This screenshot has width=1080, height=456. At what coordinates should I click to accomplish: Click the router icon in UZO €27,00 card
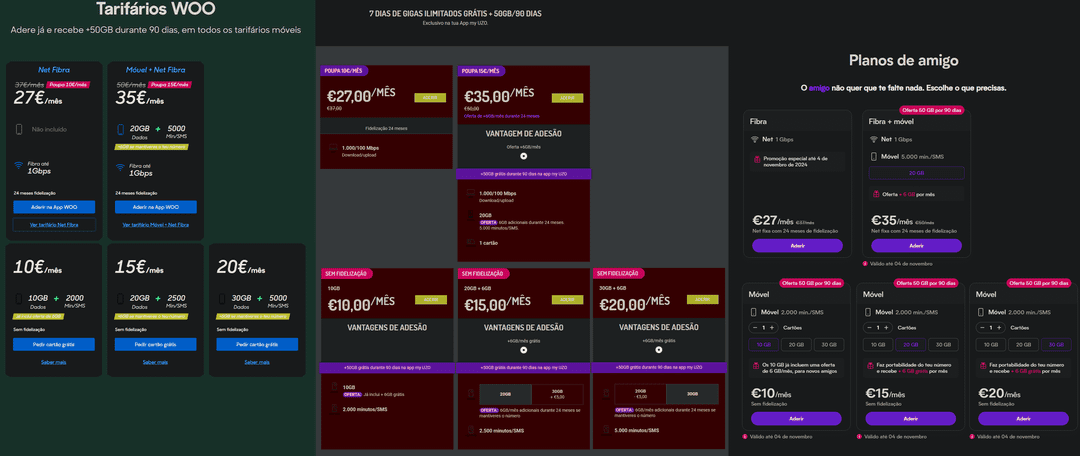coord(333,147)
